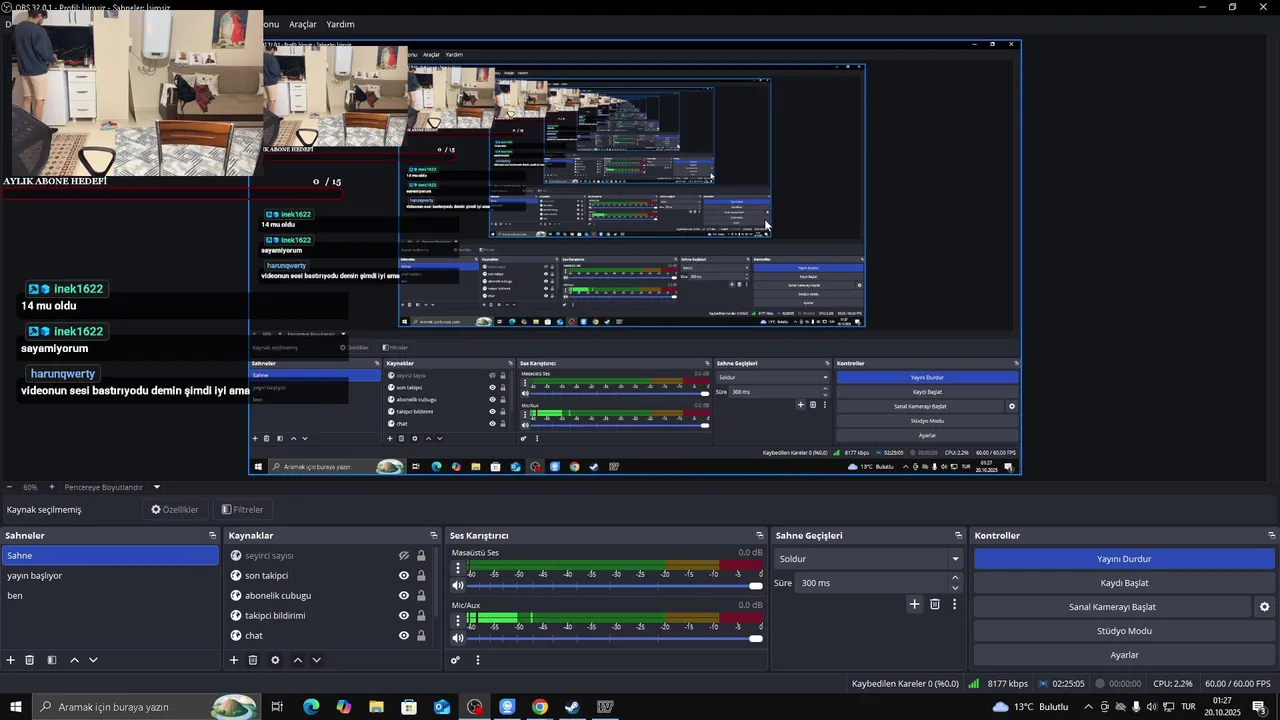Open audio mixer three-dot menu at bottom
1280x720 pixels.
[x=478, y=660]
